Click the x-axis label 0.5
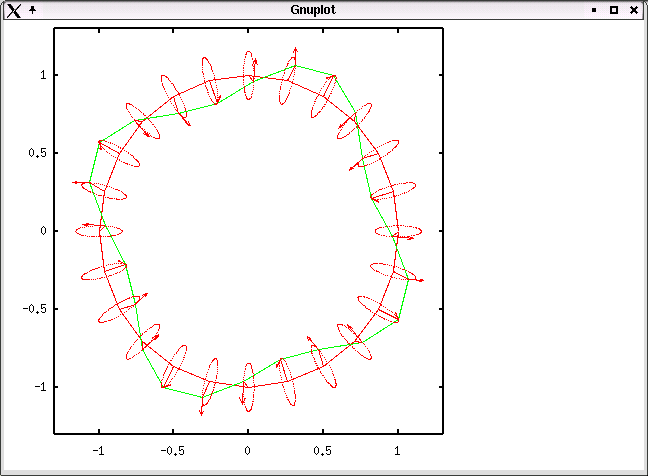 click(323, 450)
